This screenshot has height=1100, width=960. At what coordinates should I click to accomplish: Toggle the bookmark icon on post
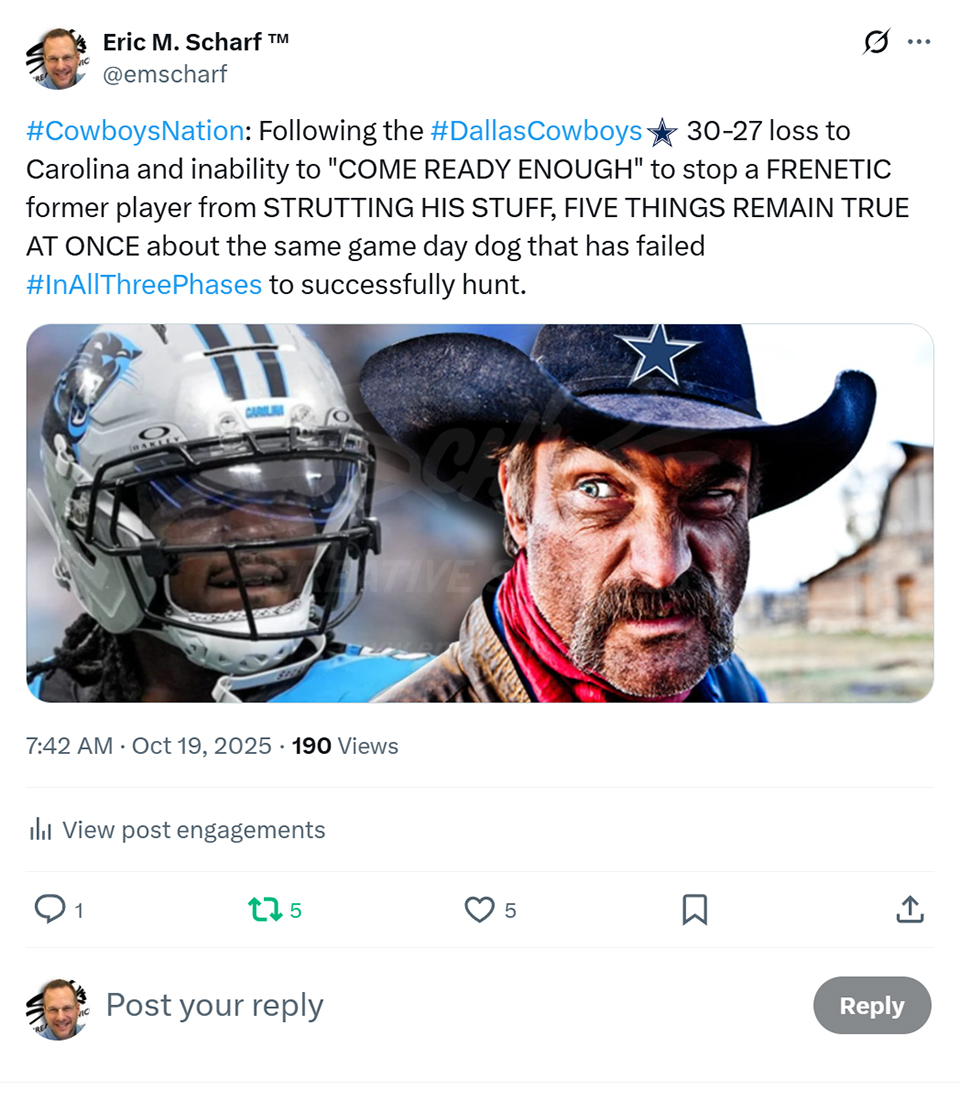tap(694, 909)
